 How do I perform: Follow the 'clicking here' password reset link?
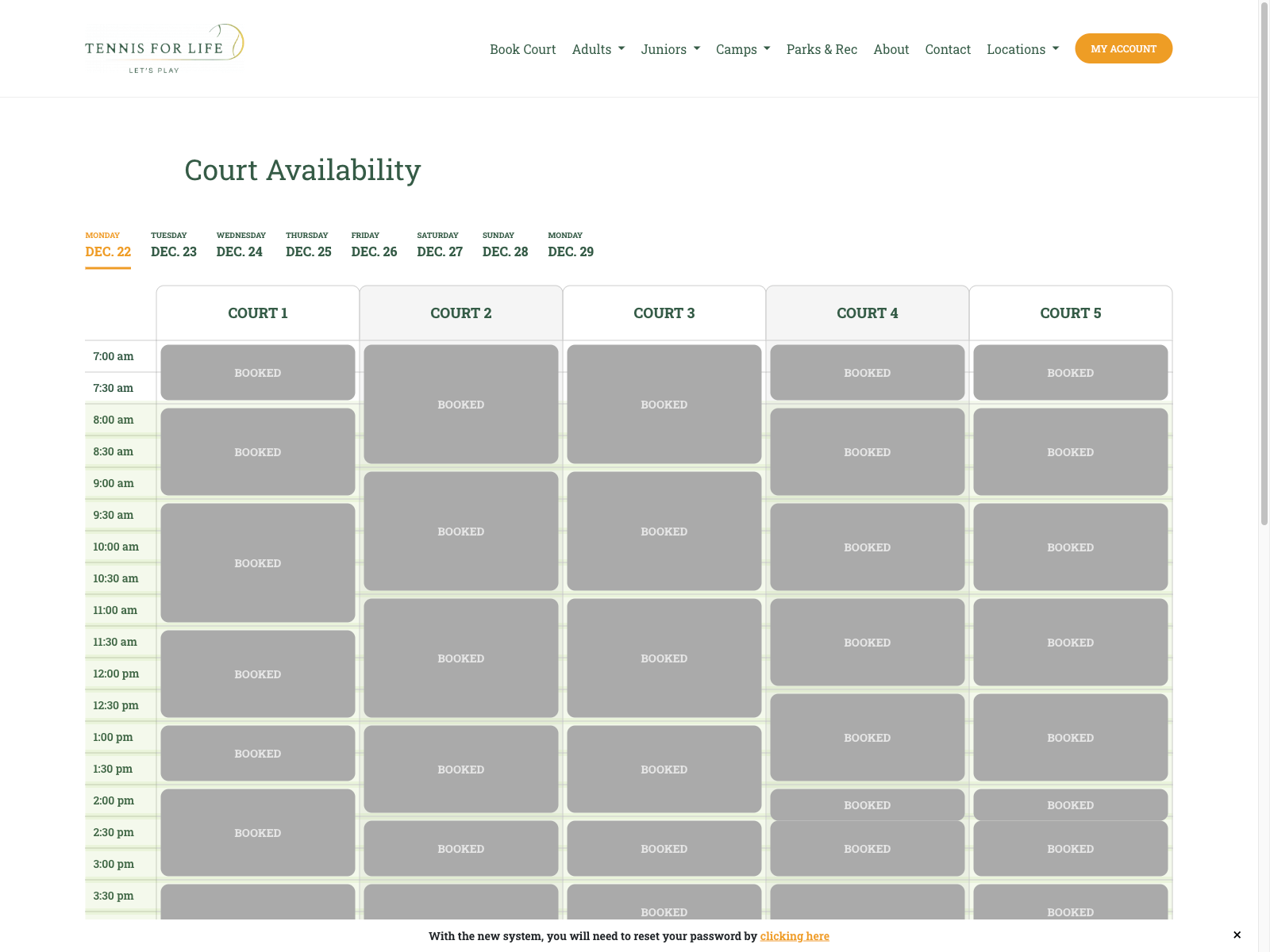[x=794, y=936]
